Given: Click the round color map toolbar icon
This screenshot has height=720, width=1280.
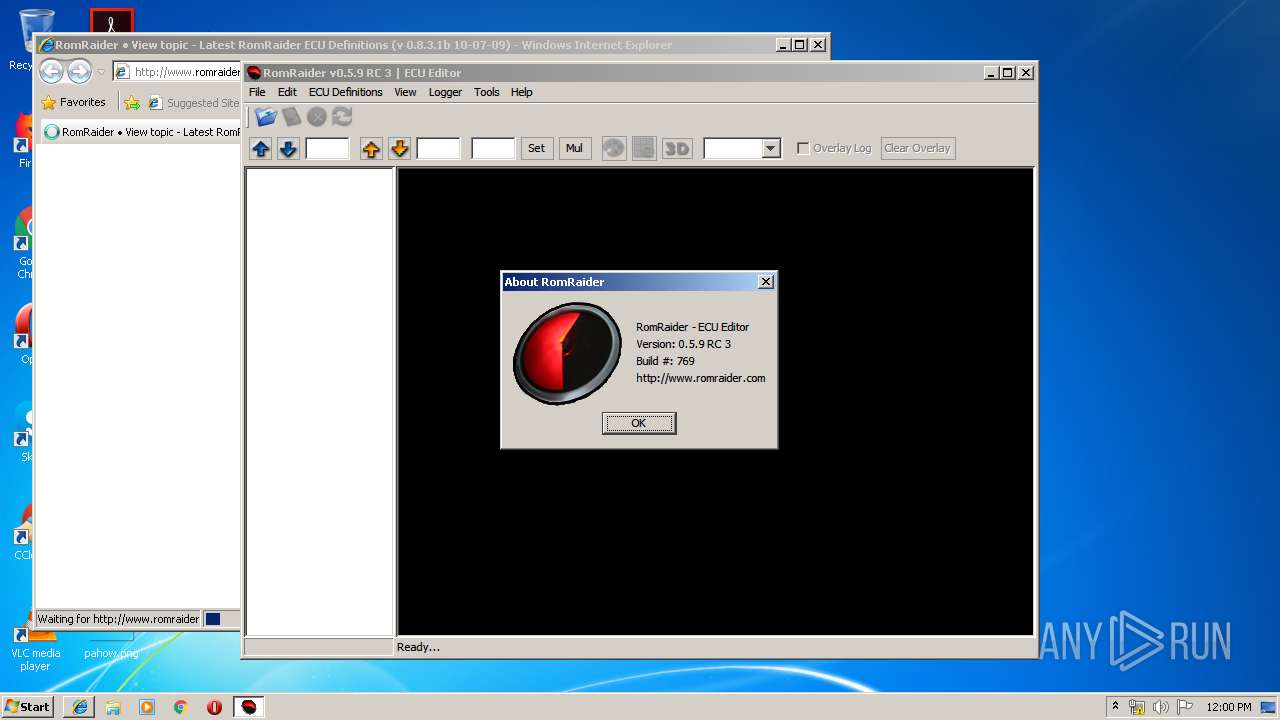Looking at the screenshot, I should coord(614,149).
